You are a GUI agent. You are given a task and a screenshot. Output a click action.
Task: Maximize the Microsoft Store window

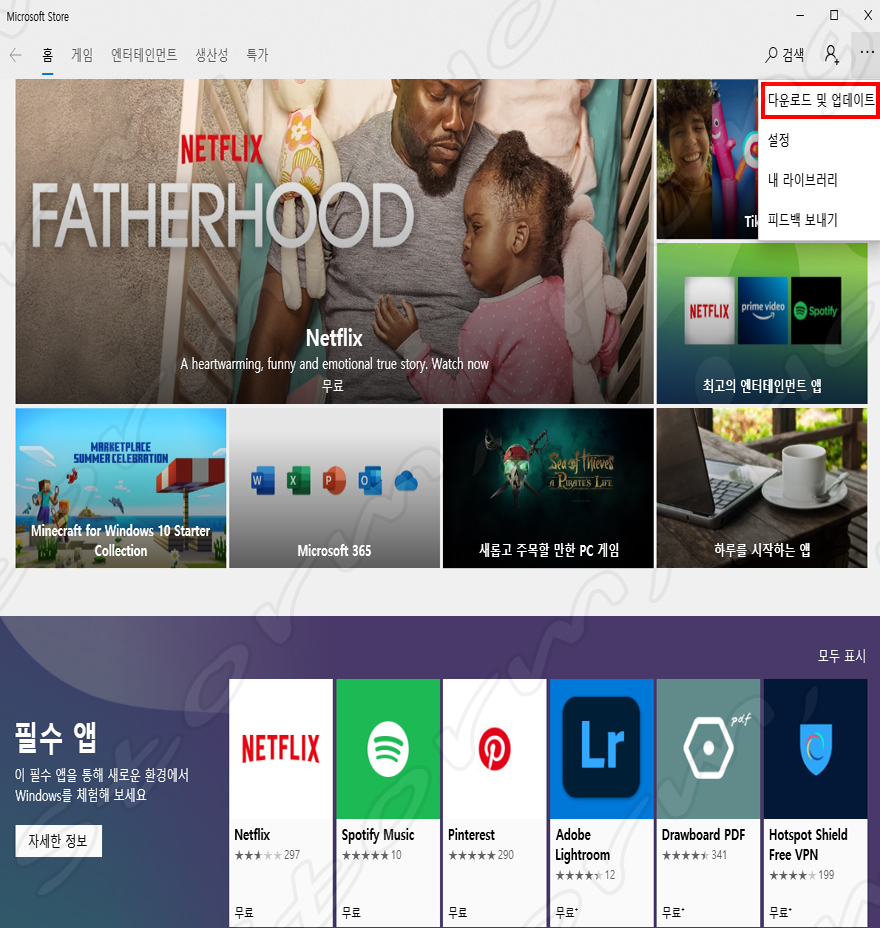tap(834, 15)
